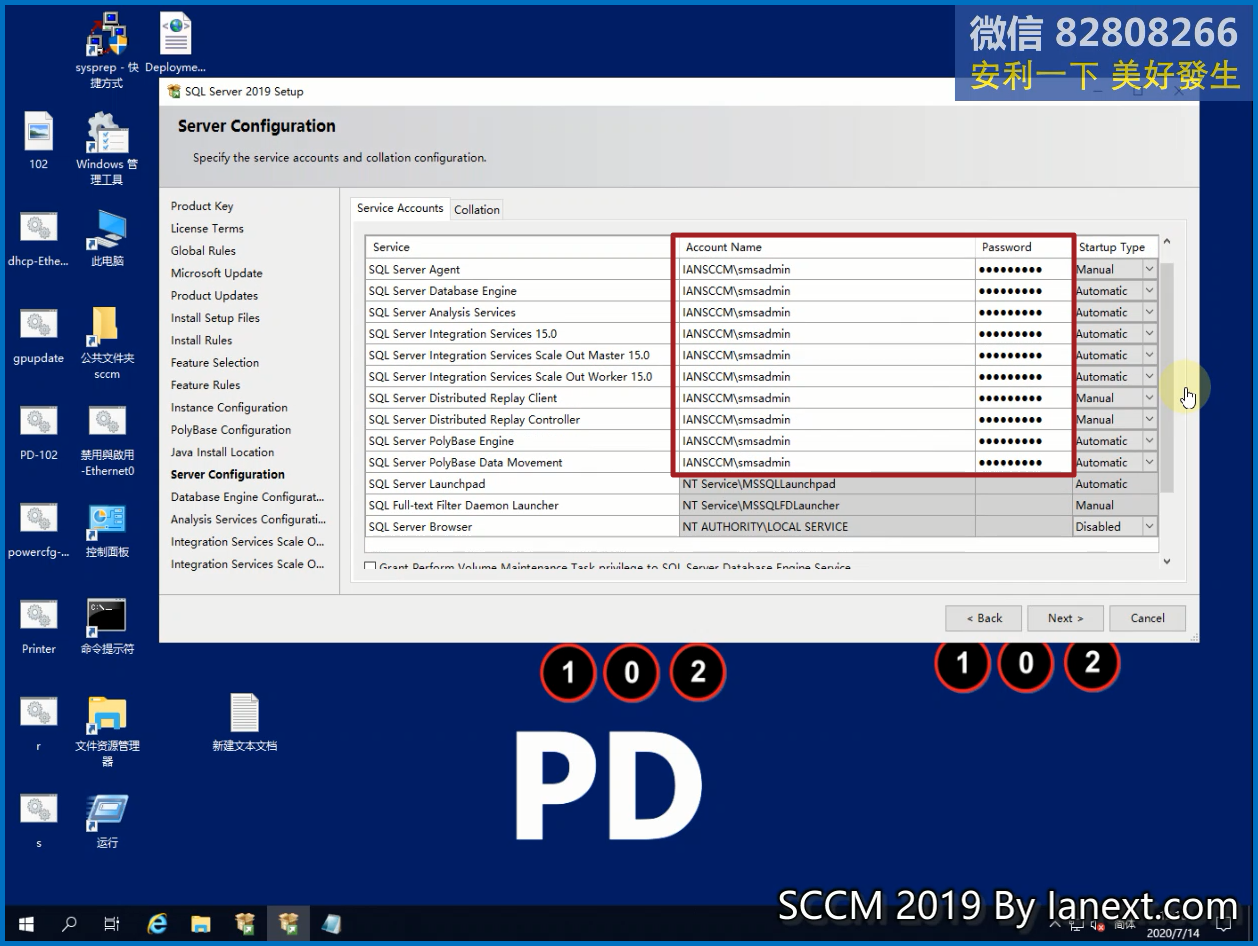This screenshot has height=946, width=1258.
Task: Click the Service column header
Action: 522,247
